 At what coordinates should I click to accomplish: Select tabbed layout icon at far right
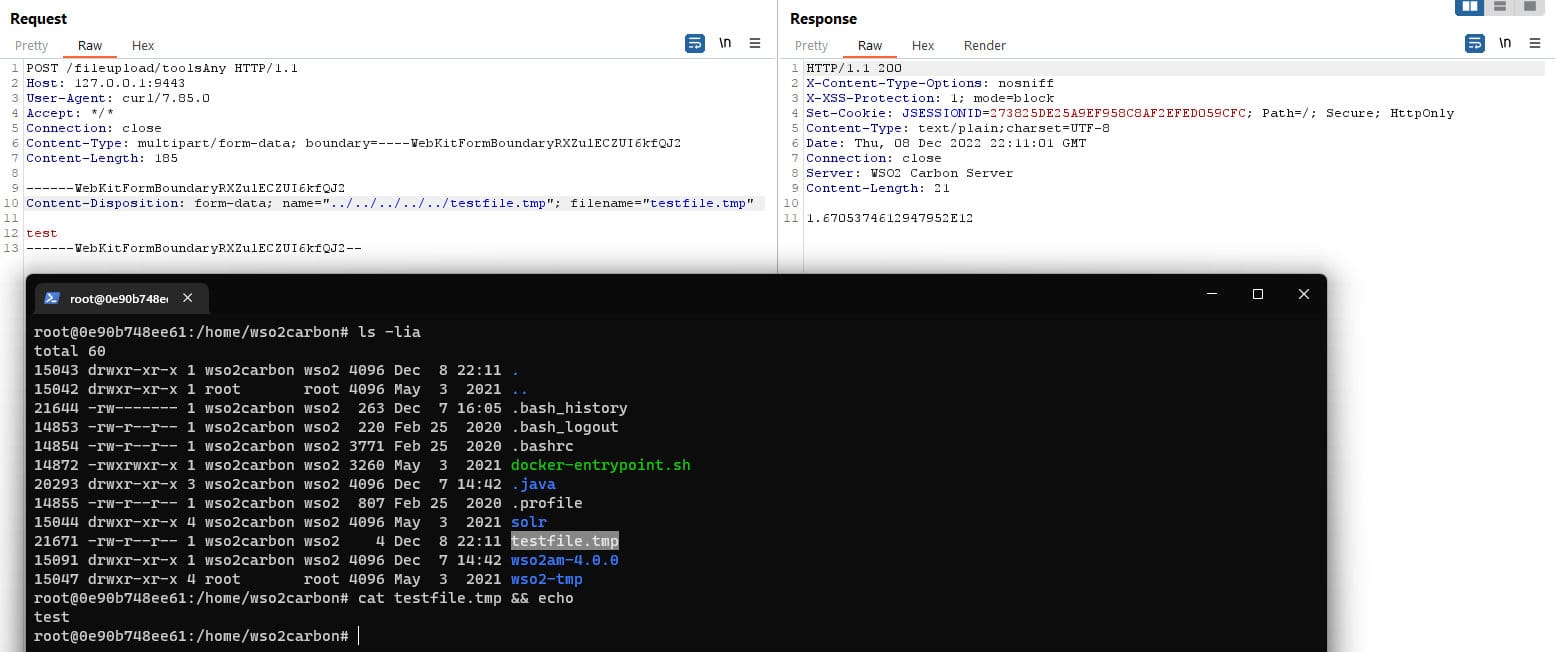(1530, 7)
